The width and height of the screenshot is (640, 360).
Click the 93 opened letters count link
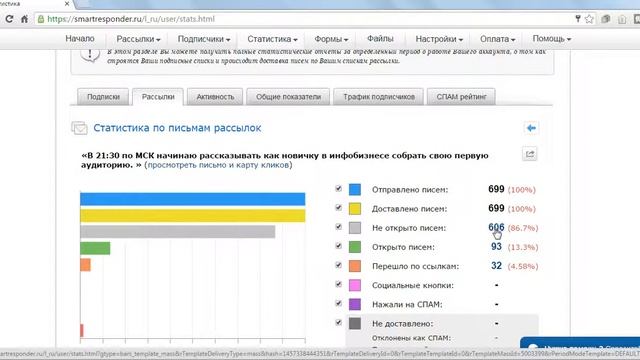(496, 247)
